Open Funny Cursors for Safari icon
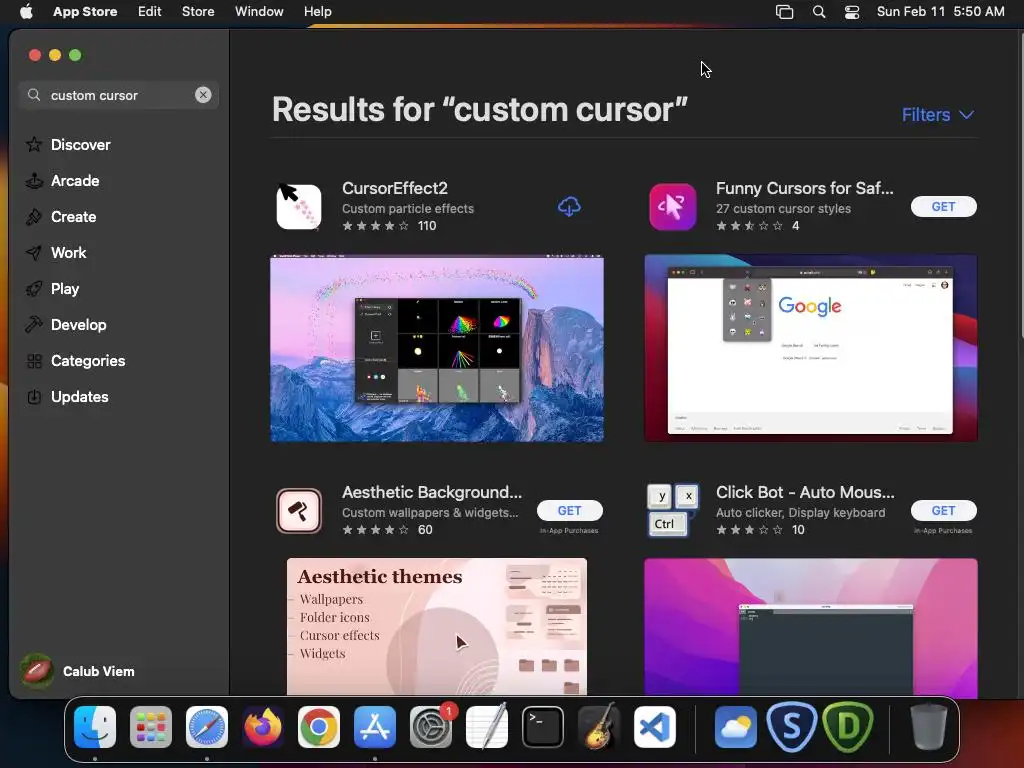1024x768 pixels. click(x=673, y=206)
